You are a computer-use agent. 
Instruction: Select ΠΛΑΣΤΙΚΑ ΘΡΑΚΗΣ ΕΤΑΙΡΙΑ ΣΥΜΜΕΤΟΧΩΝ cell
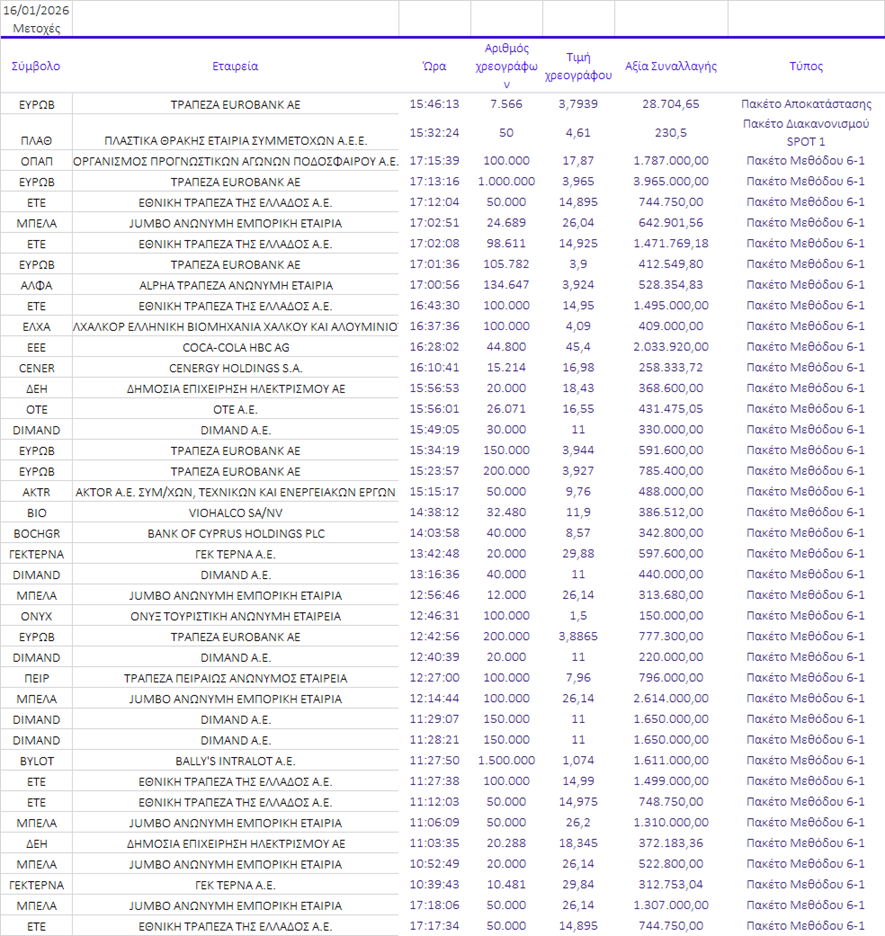[x=235, y=141]
